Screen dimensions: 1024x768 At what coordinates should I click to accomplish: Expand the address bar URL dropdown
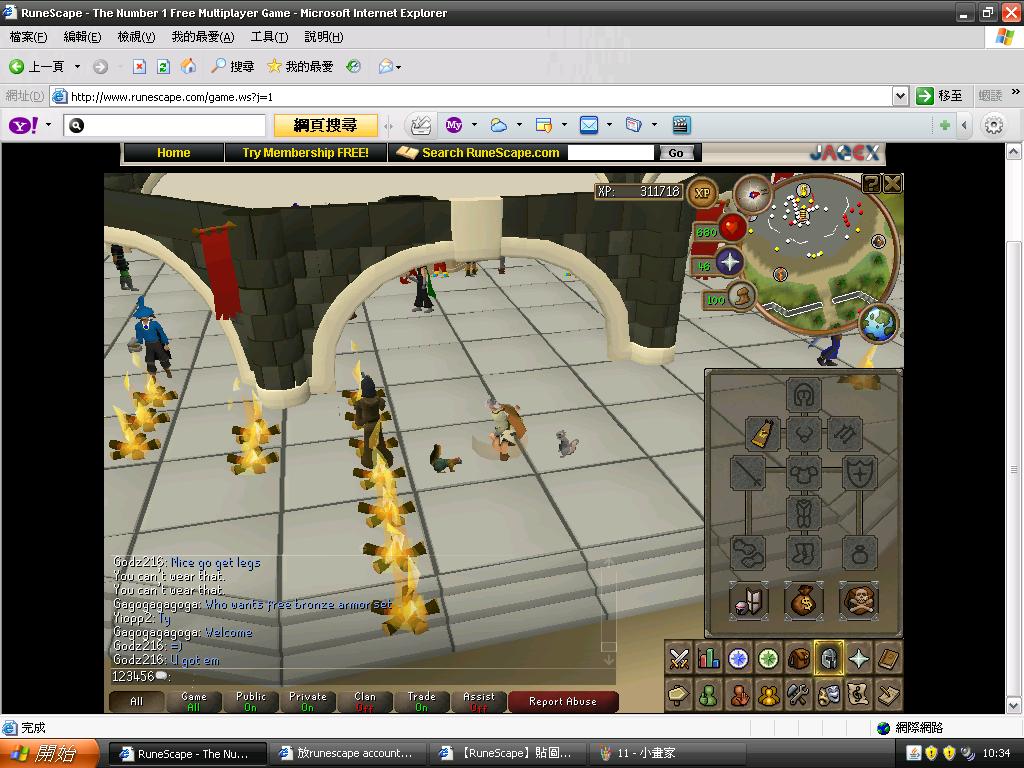point(900,96)
